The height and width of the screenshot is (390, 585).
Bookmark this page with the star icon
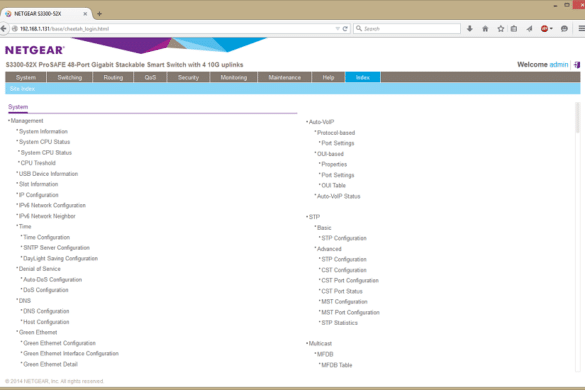point(501,29)
